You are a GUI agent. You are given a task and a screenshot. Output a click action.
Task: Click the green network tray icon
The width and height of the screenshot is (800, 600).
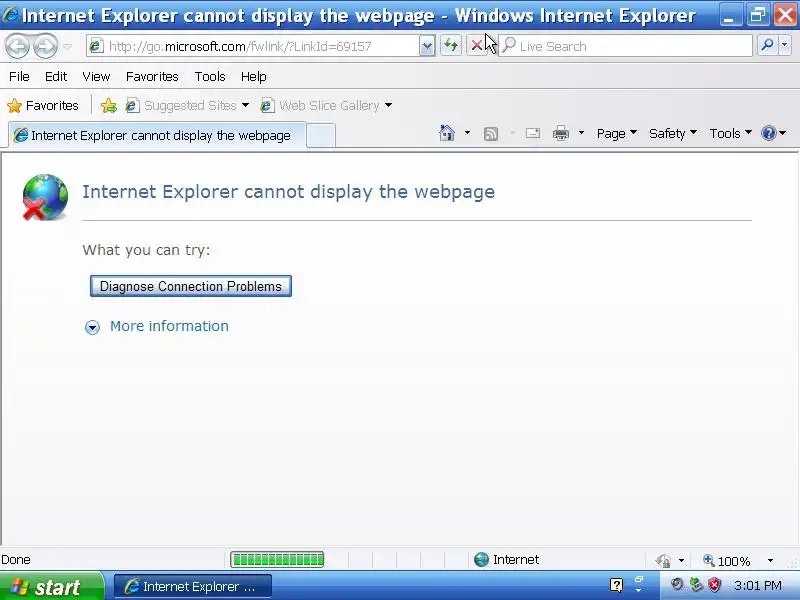(x=695, y=585)
